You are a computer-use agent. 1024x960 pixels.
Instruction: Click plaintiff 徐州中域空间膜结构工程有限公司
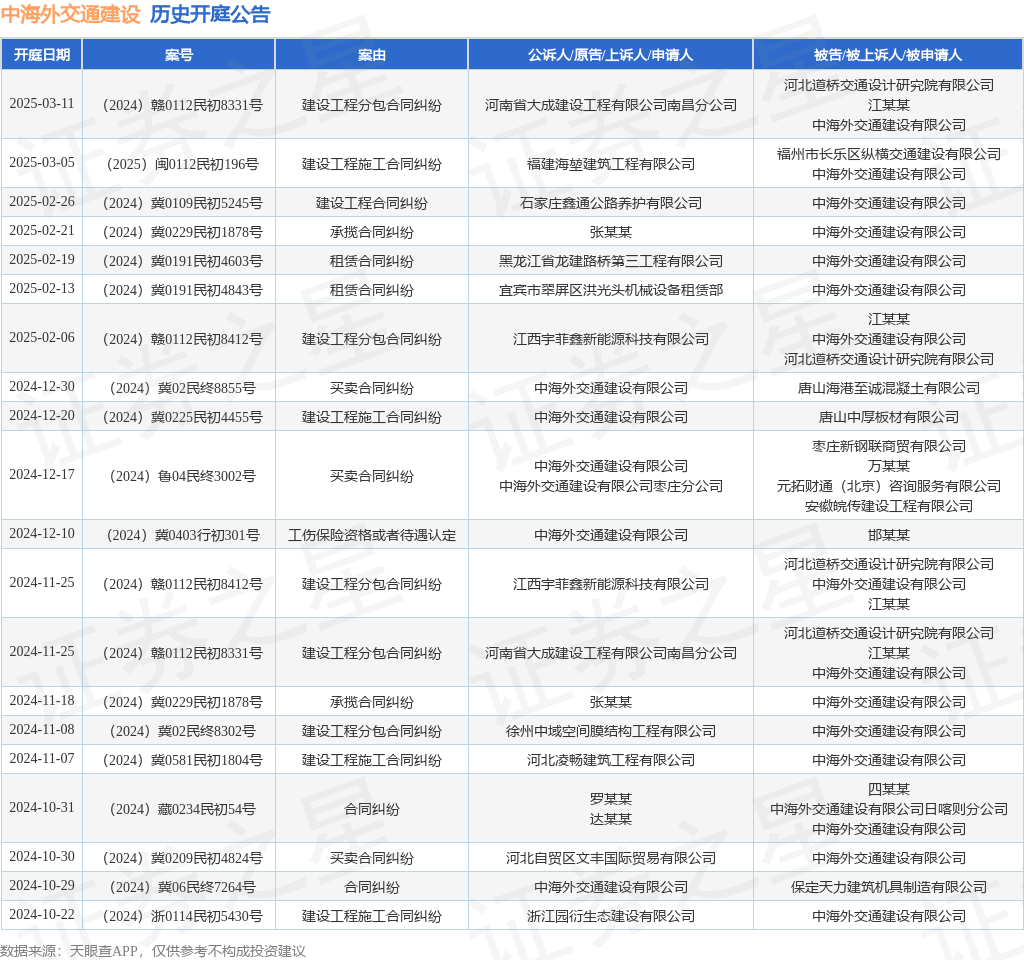[611, 731]
